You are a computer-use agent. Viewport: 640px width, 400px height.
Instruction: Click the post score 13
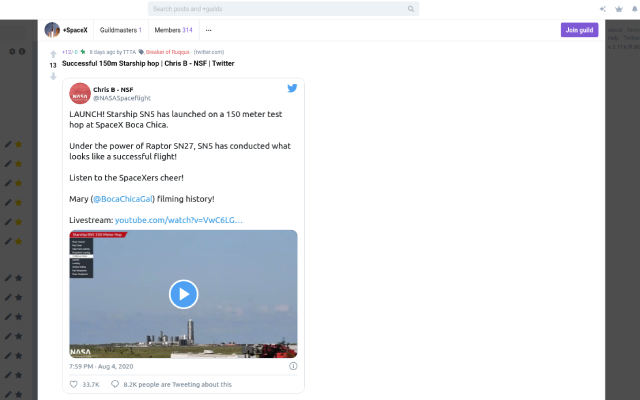tap(53, 65)
